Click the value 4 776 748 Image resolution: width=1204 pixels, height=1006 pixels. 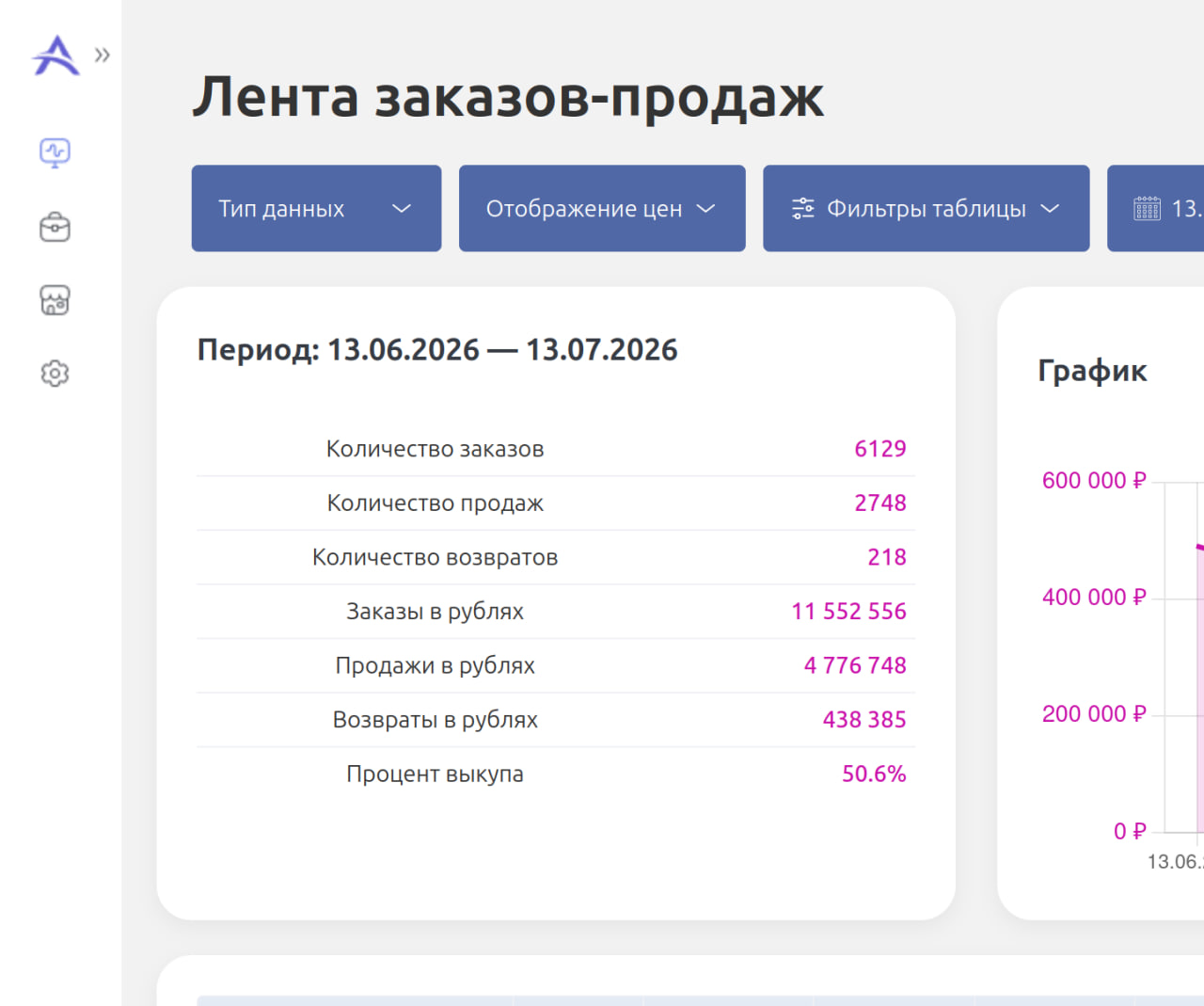856,665
